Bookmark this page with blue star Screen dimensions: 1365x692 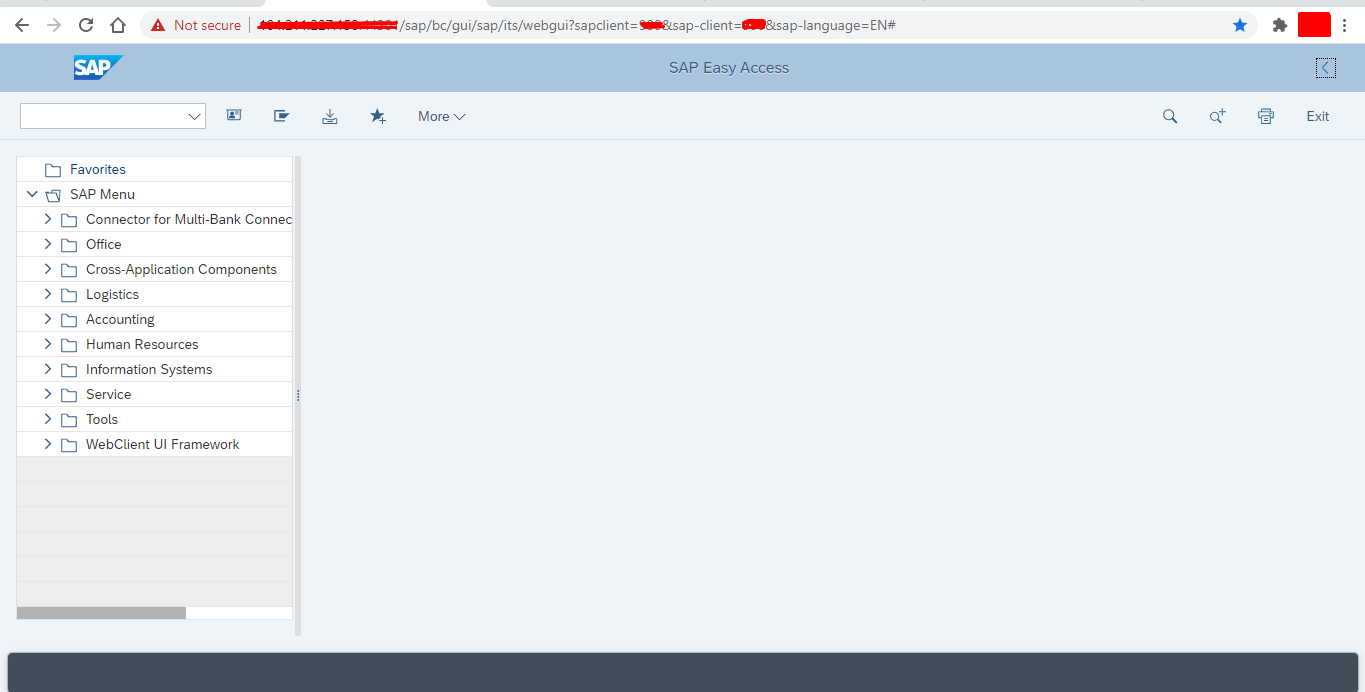1240,25
